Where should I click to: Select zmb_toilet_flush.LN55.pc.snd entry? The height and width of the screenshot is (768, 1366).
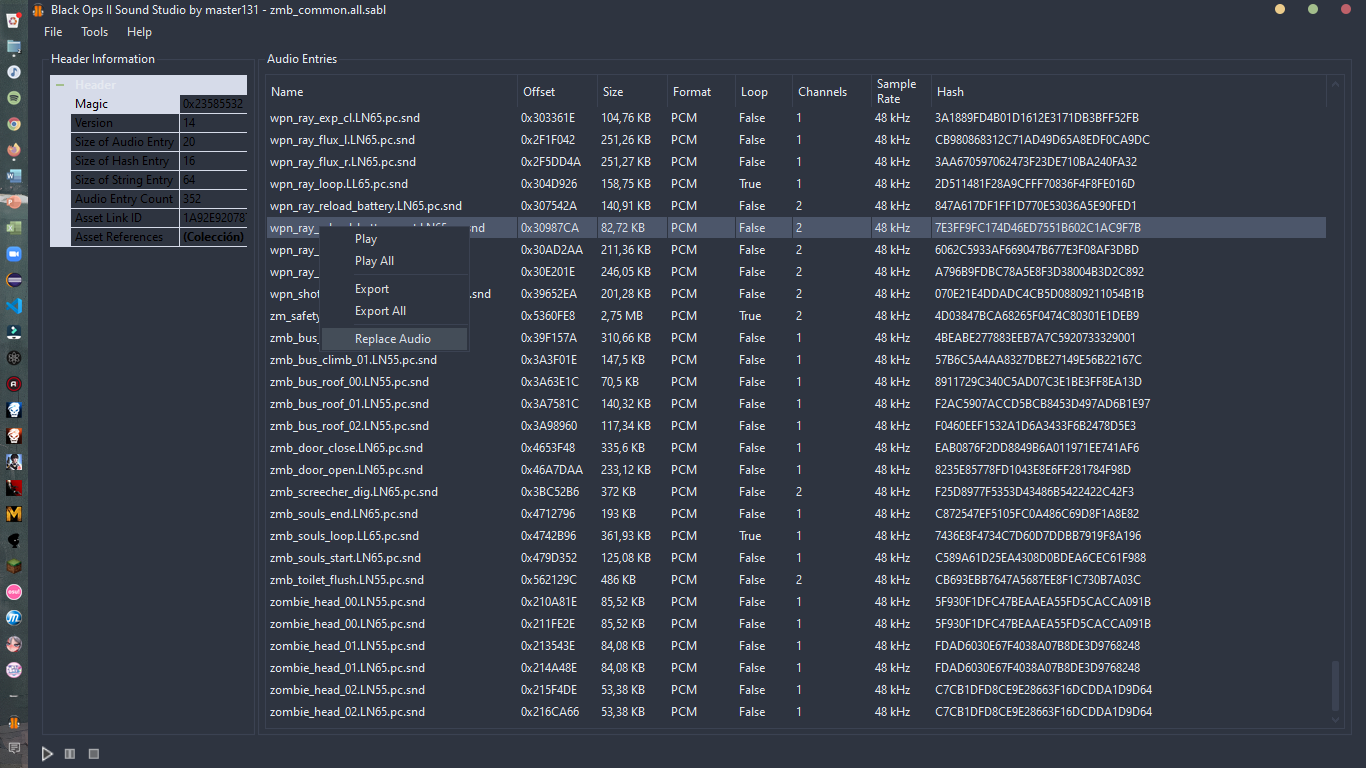point(796,580)
